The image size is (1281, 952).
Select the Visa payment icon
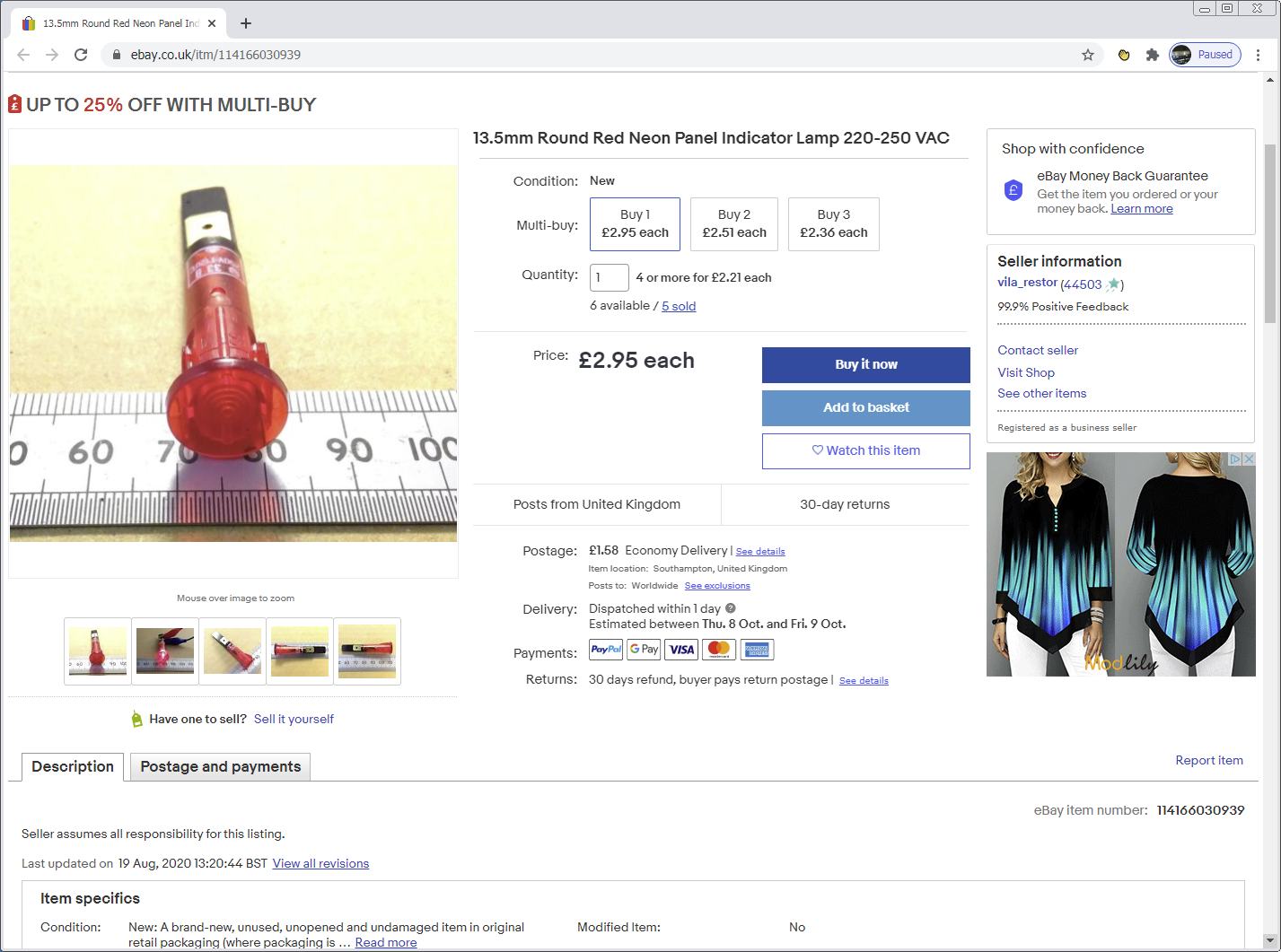[680, 649]
